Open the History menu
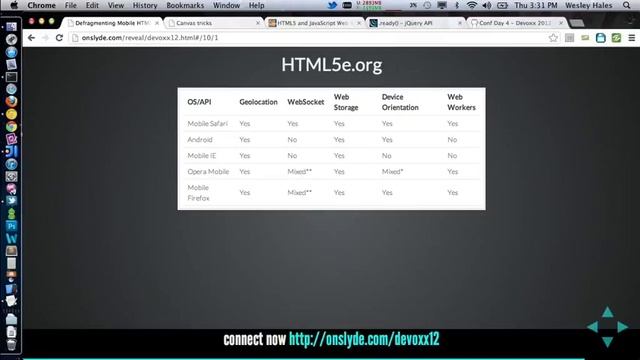The image size is (640, 360). [x=145, y=5]
